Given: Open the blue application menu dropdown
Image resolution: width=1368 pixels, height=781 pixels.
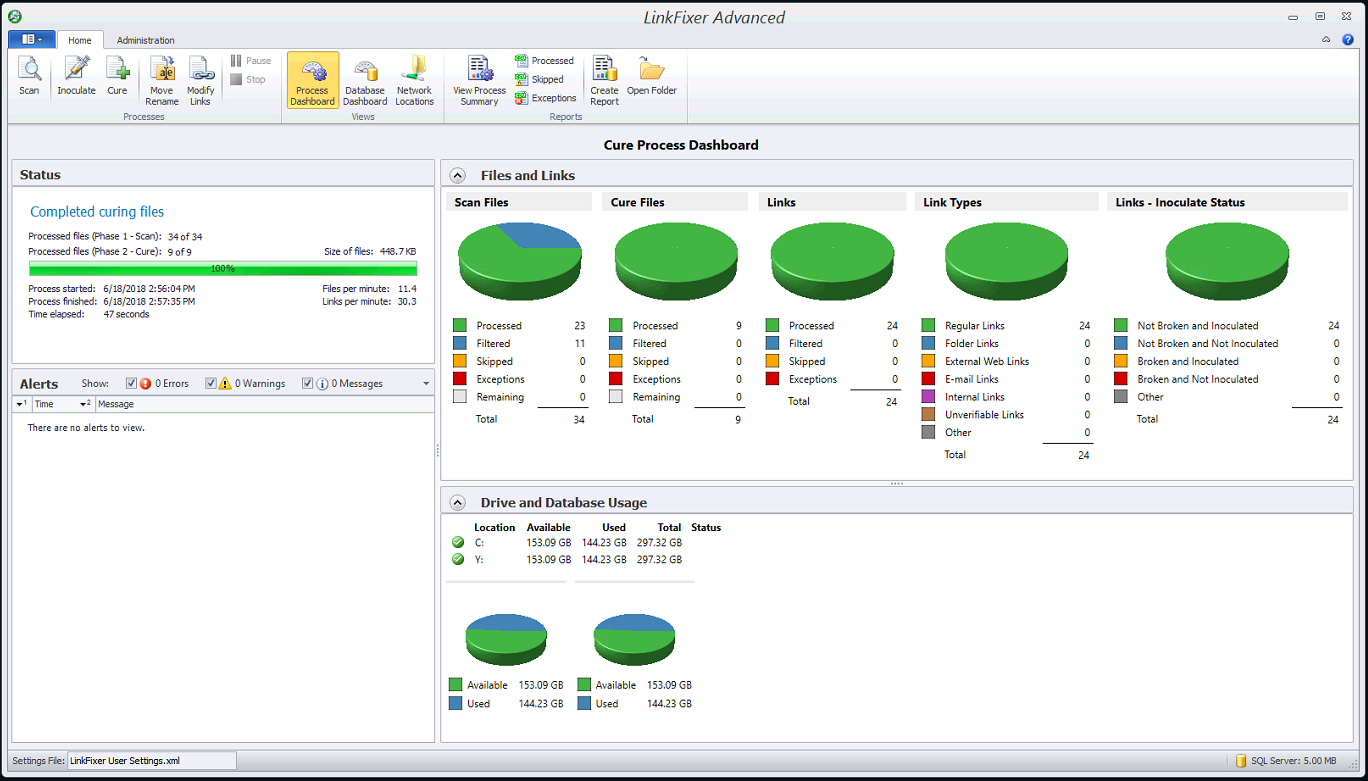Looking at the screenshot, I should coord(32,39).
